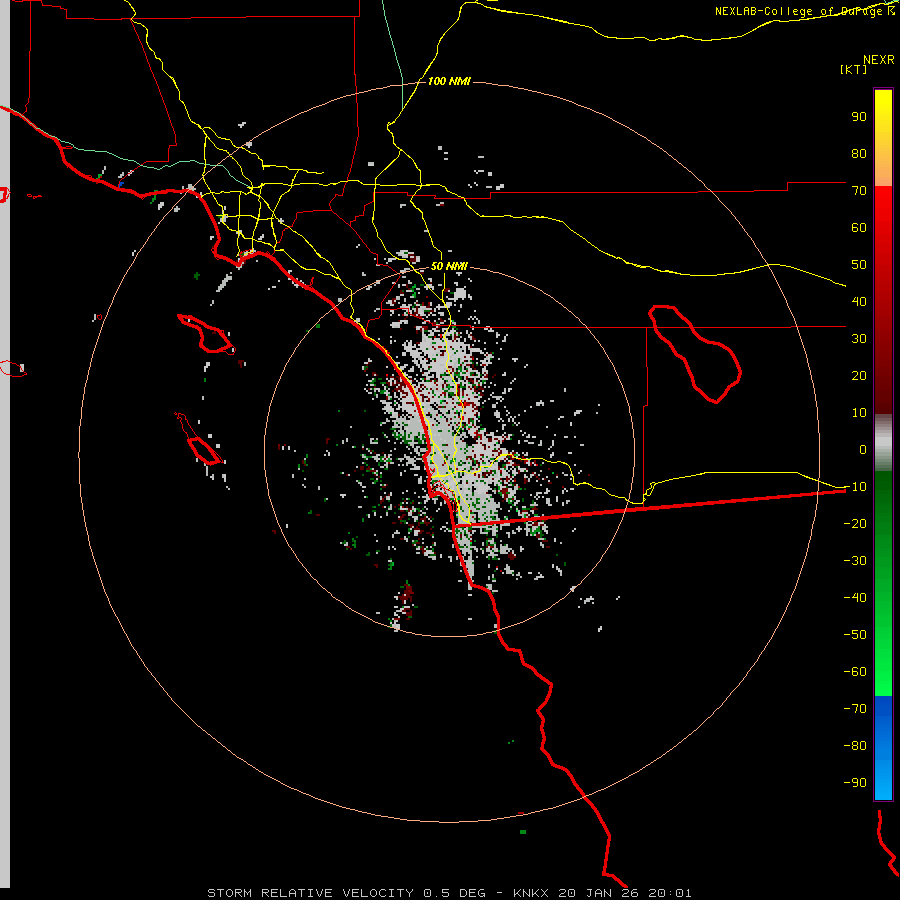Click the blue bottom segment of color bar
Screen dimensions: 900x900
(883, 748)
